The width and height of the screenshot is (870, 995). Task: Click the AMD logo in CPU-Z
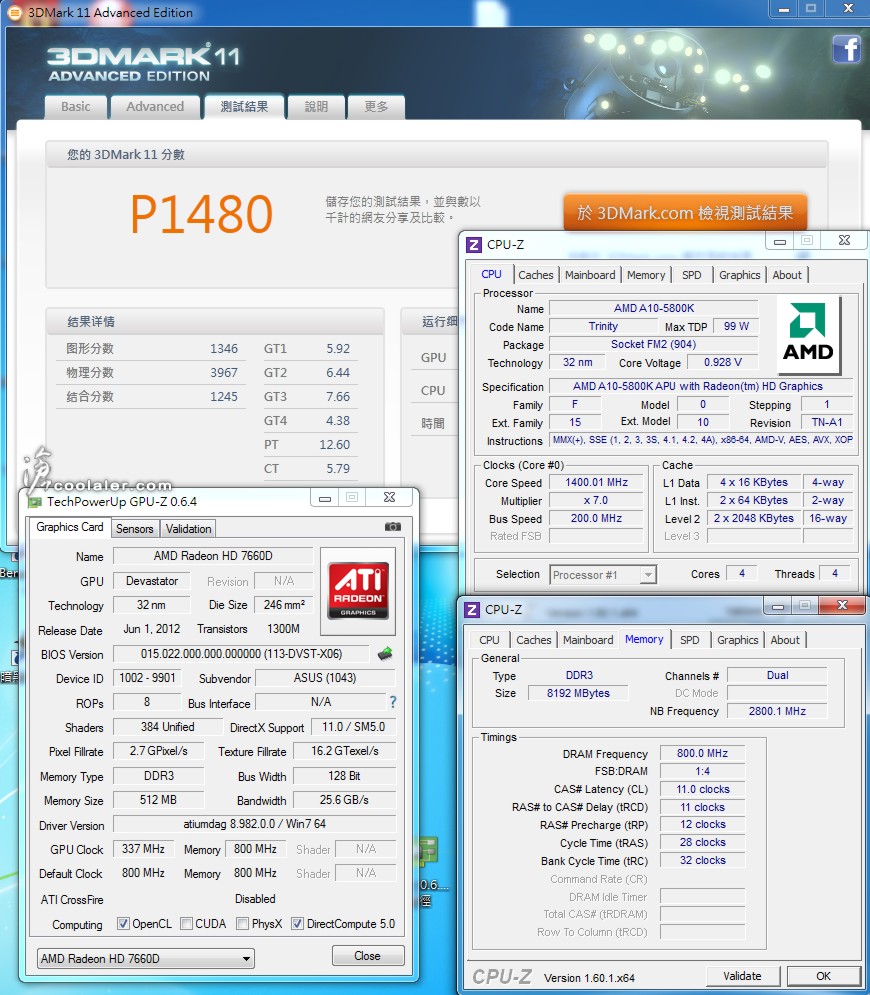coord(808,336)
